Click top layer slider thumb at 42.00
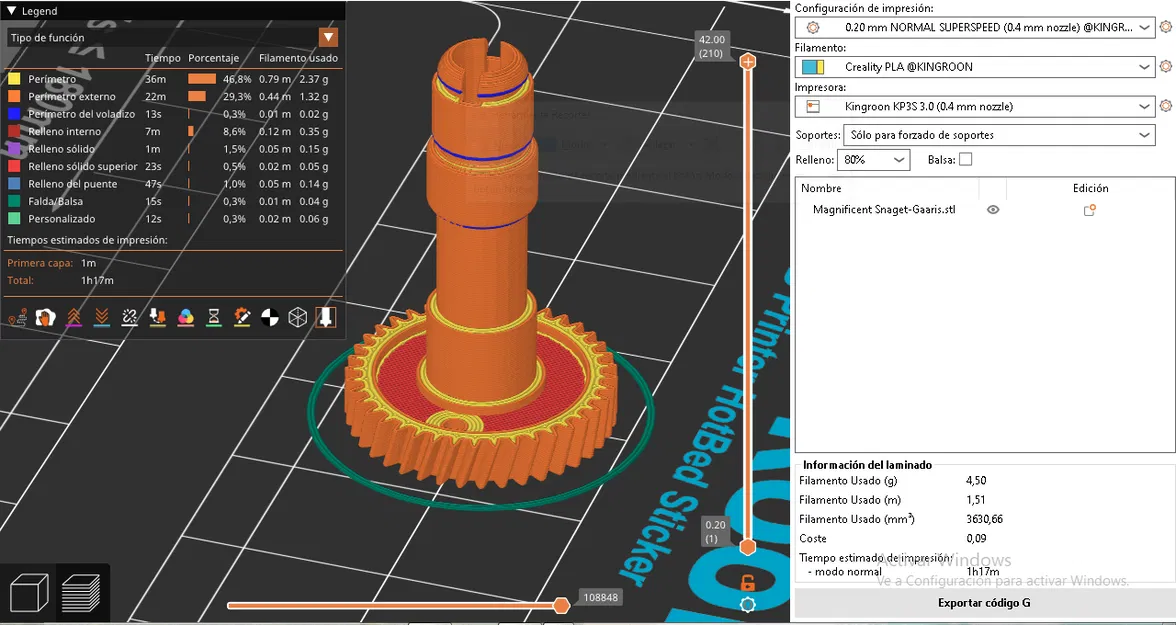 point(747,62)
